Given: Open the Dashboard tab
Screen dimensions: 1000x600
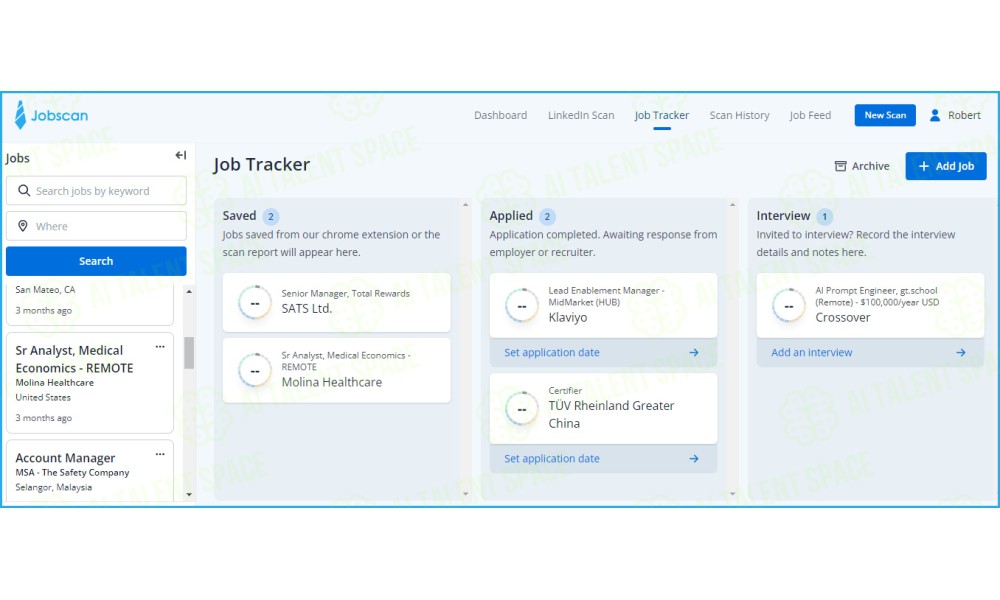Looking at the screenshot, I should coord(501,115).
